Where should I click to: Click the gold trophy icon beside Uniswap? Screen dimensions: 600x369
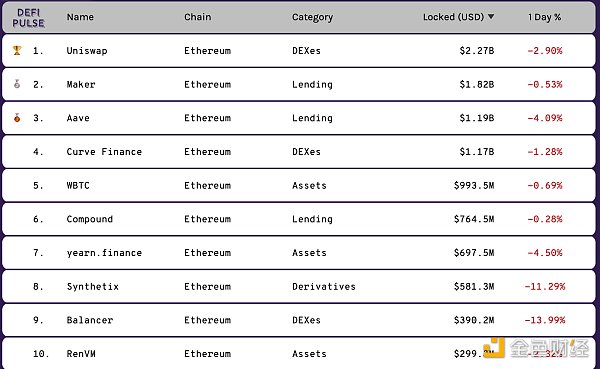click(x=17, y=50)
